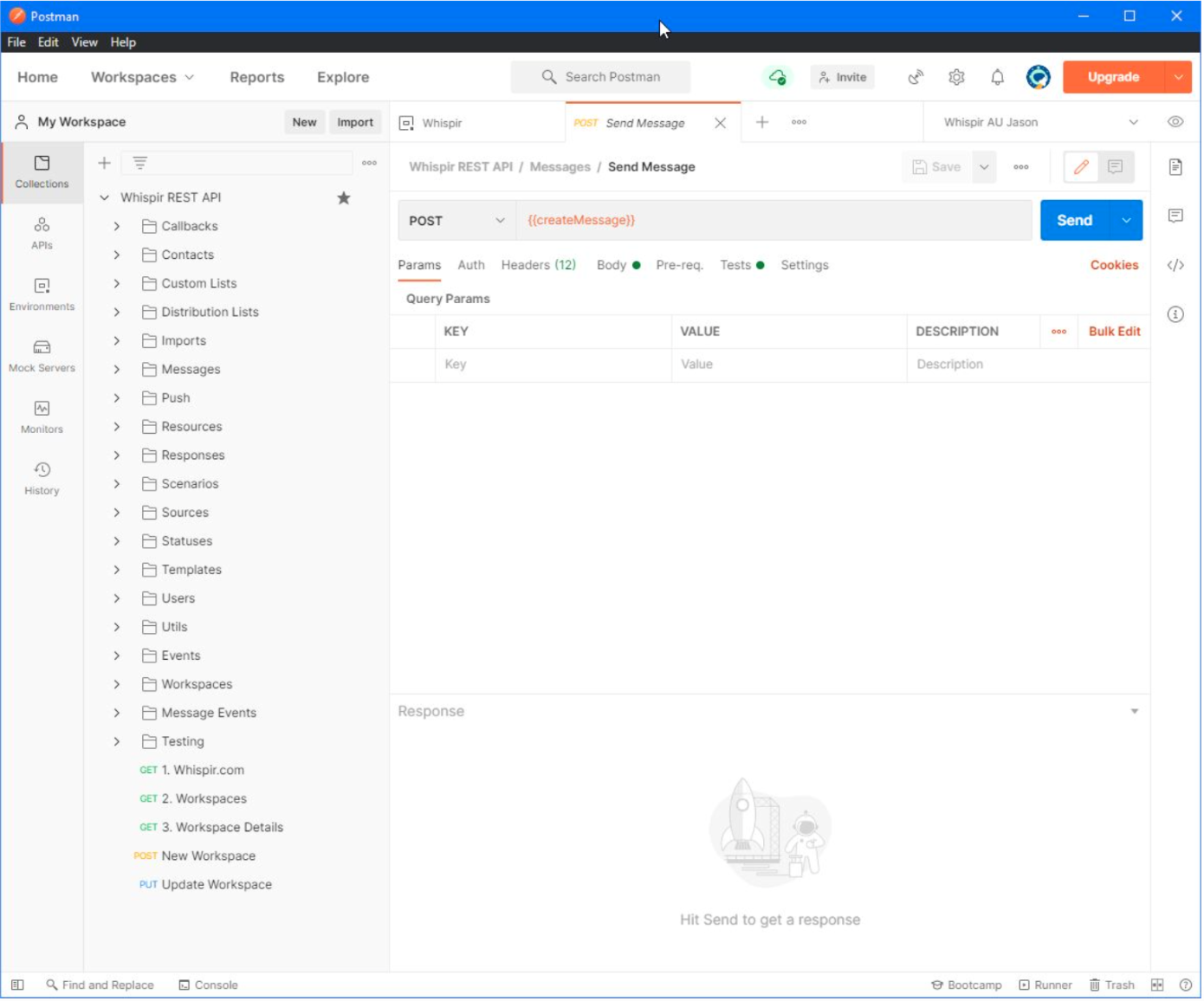The image size is (1204, 1001).
Task: Open the History sidebar panel
Action: [x=42, y=479]
